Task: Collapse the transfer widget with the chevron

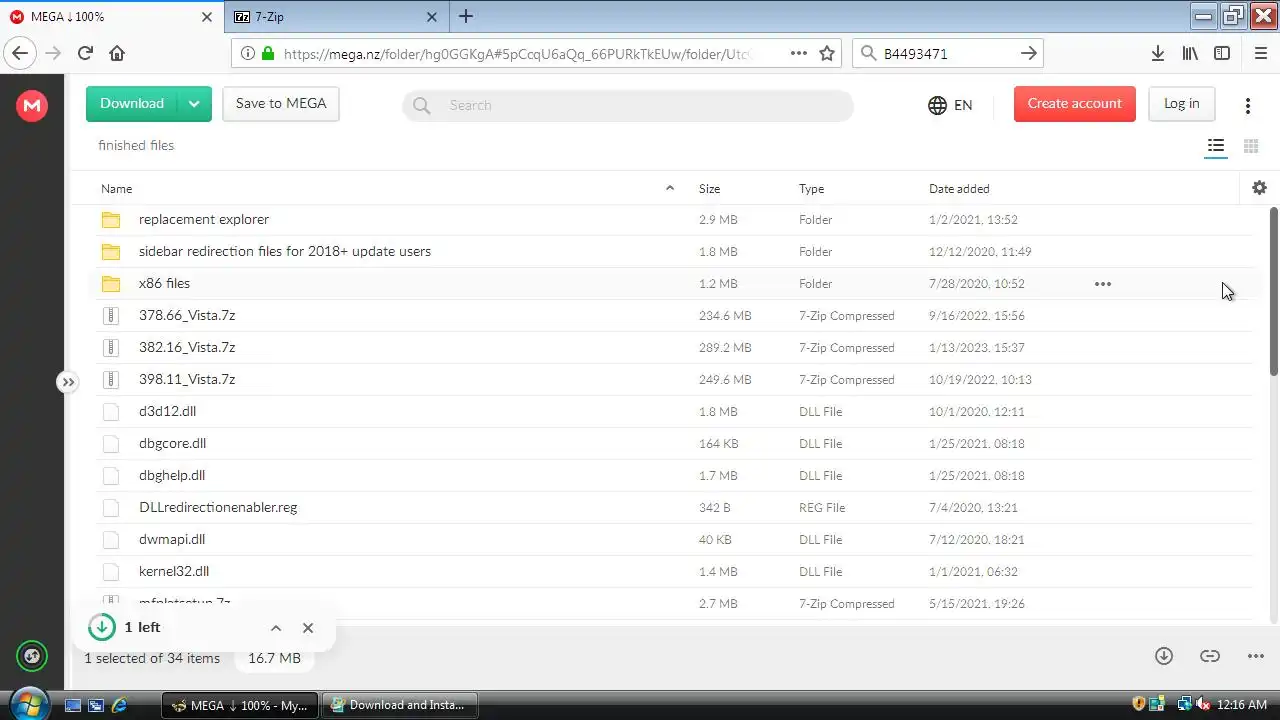Action: point(276,628)
